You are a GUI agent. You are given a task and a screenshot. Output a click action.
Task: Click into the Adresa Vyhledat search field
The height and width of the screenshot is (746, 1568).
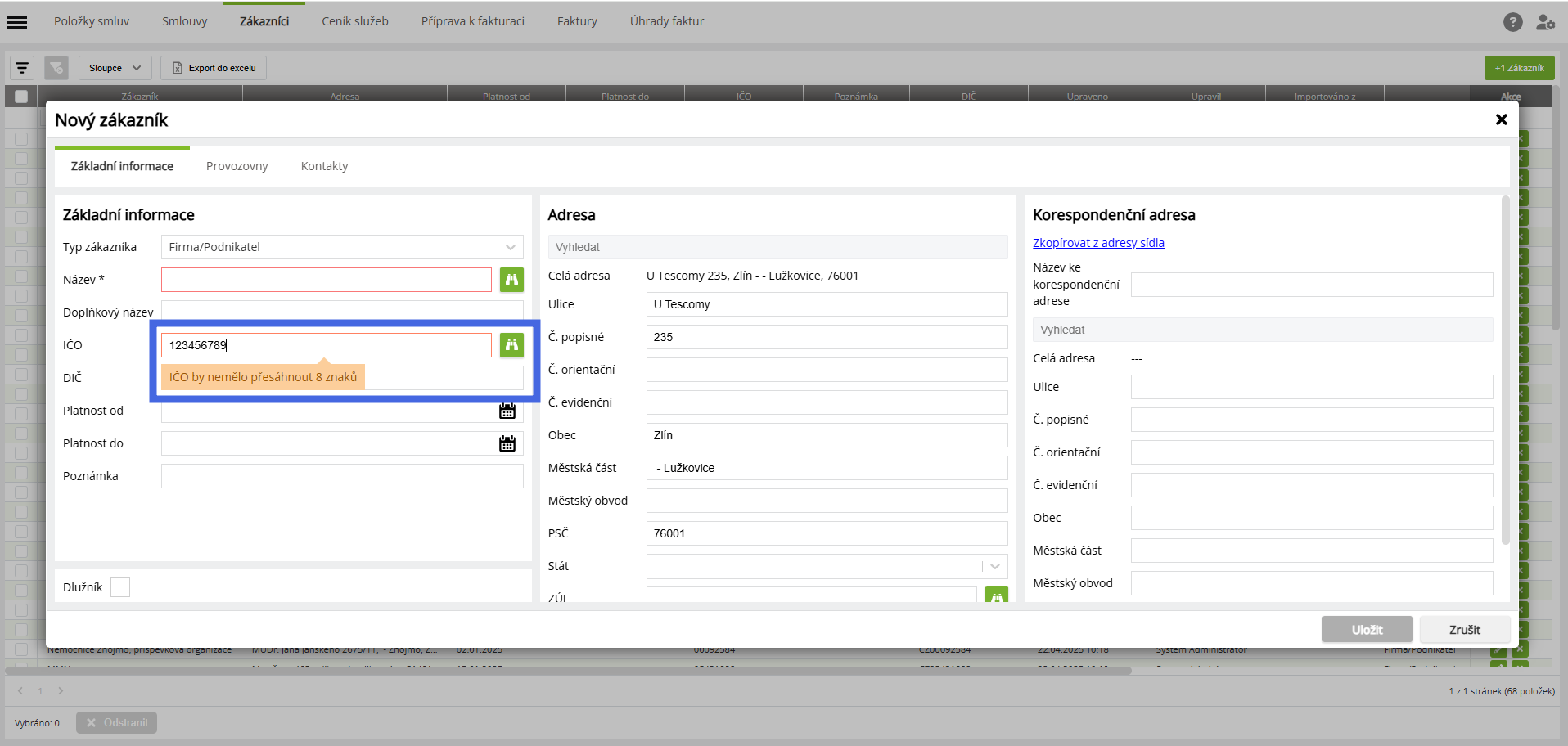click(777, 247)
